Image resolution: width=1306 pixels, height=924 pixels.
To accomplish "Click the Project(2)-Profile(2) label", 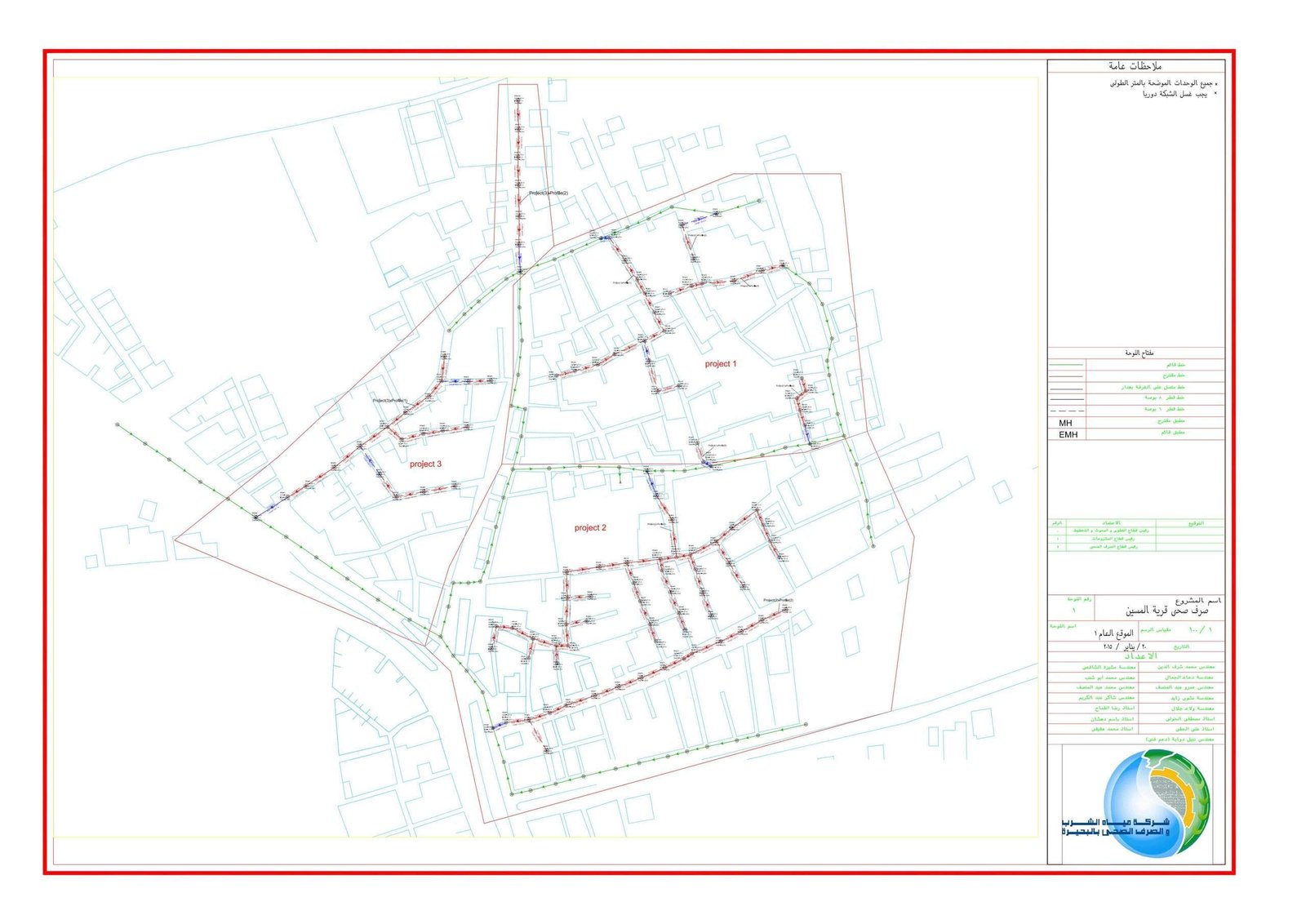I will (x=778, y=600).
